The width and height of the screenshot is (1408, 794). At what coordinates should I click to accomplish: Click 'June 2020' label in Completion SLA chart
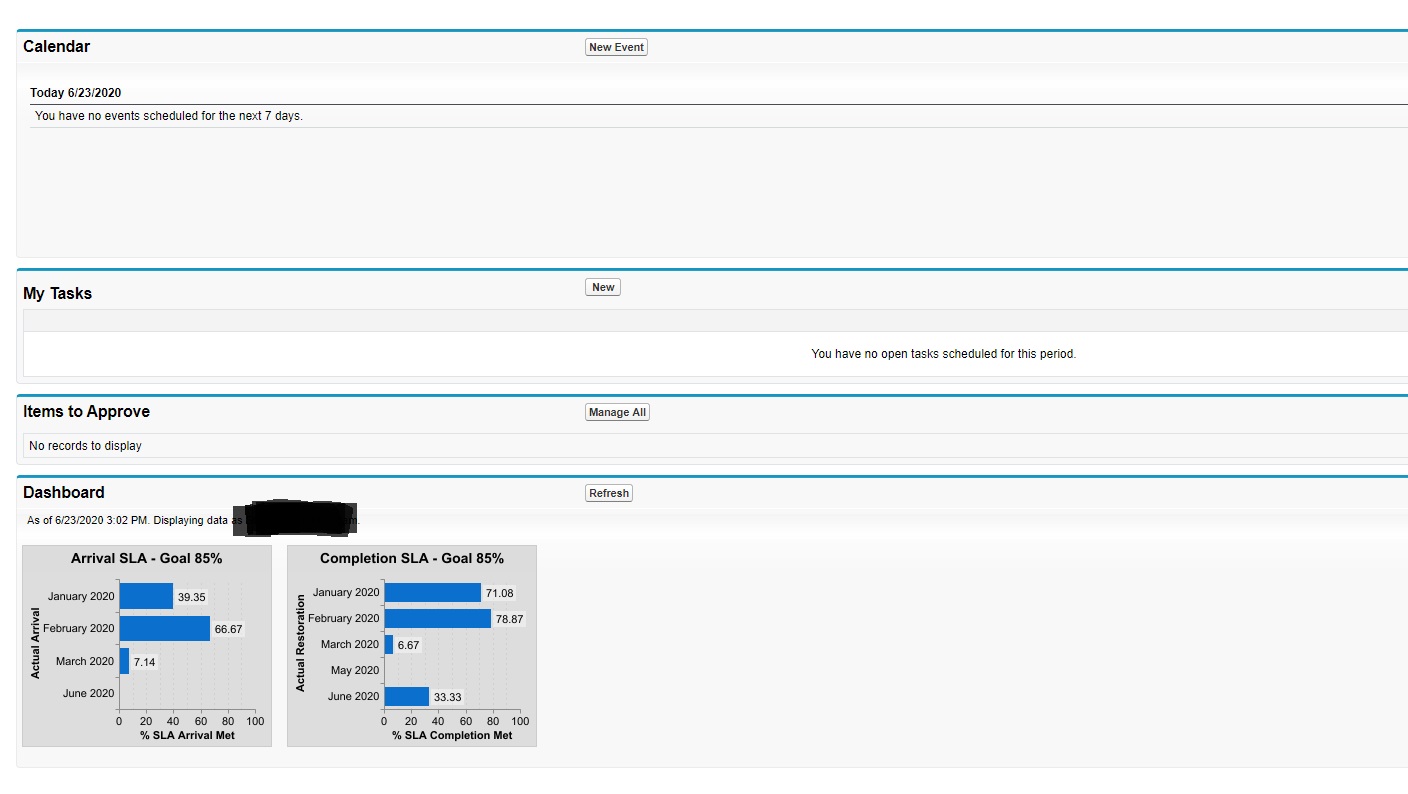[x=353, y=697]
